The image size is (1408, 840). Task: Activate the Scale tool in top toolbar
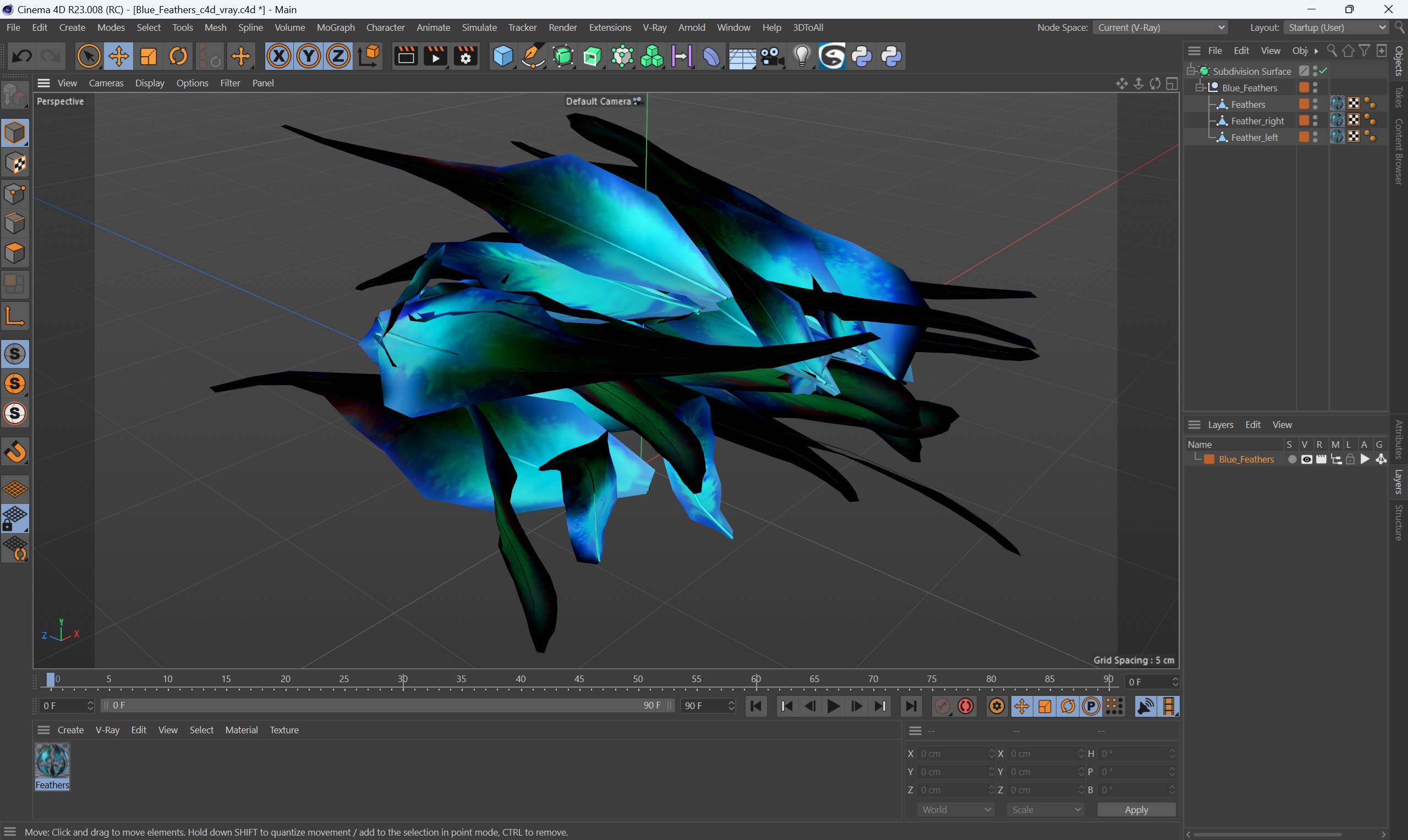click(149, 56)
